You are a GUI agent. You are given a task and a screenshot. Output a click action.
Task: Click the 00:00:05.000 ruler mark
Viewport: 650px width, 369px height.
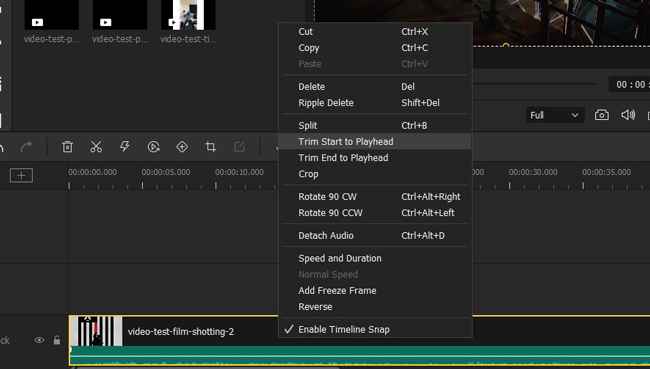click(166, 172)
